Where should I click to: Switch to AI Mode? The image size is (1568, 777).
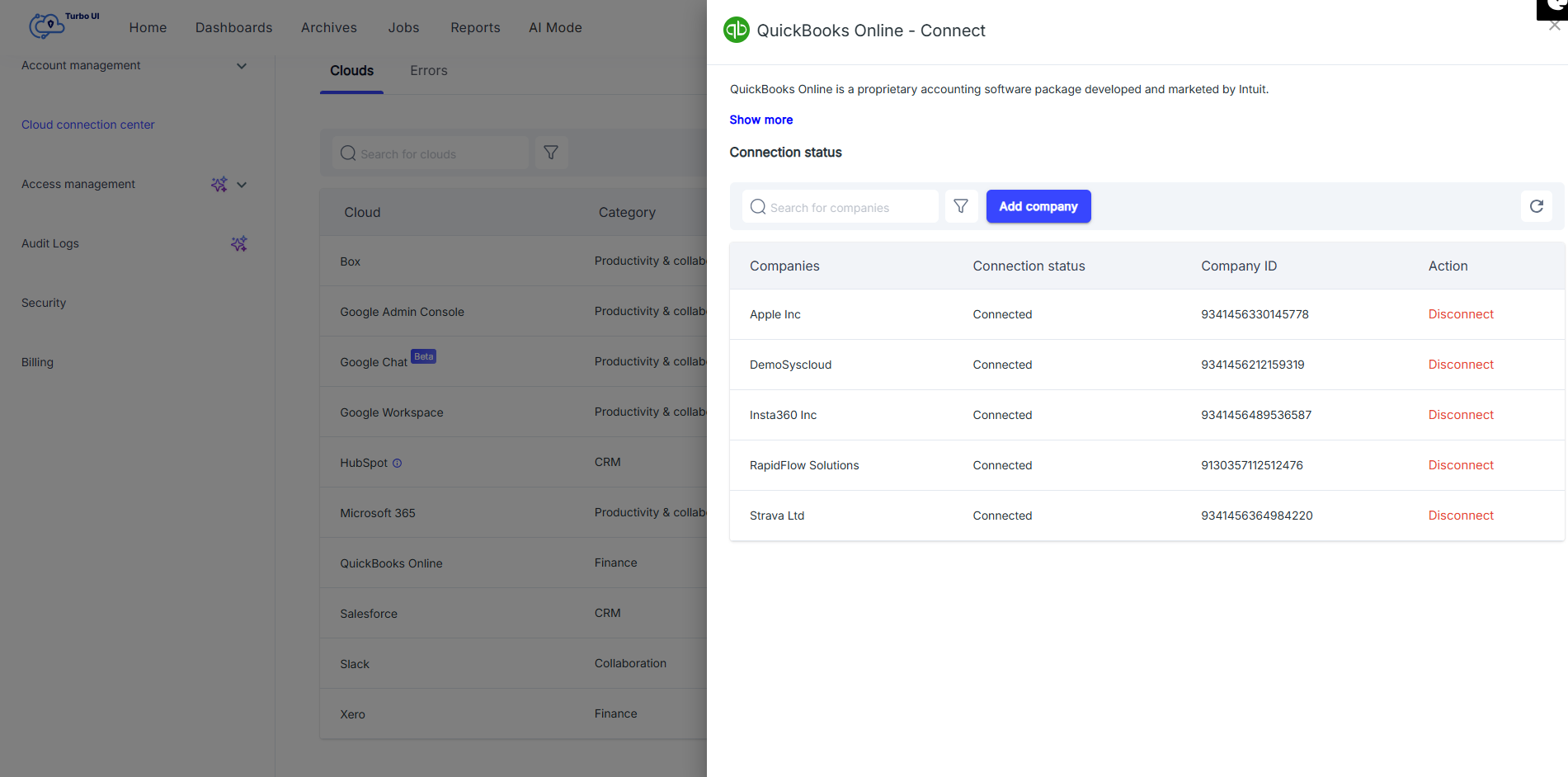[555, 27]
